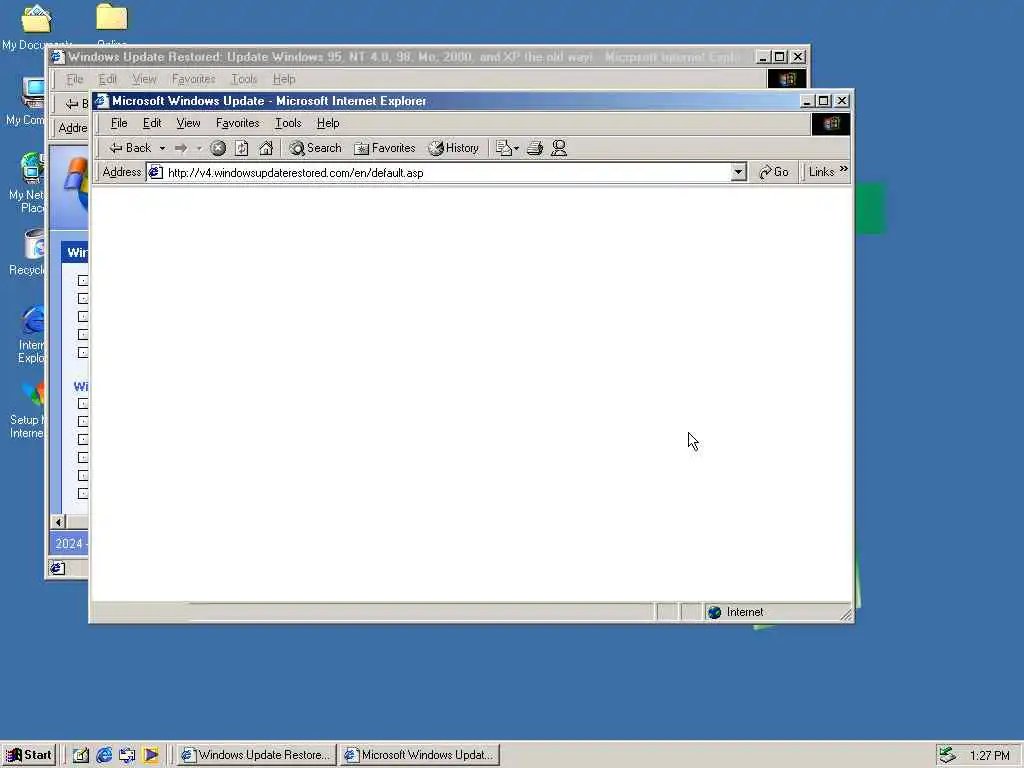Viewport: 1024px width, 768px height.
Task: Open the Search pane from the toolbar
Action: (315, 148)
